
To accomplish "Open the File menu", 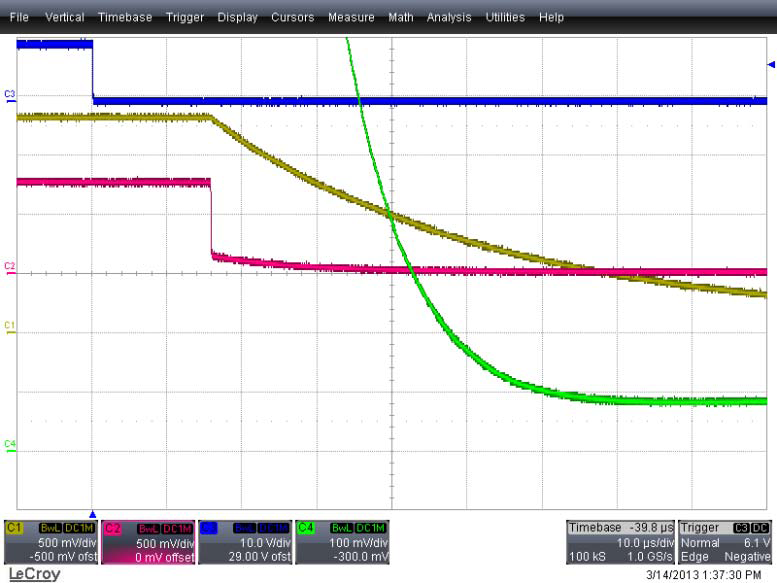I will [20, 17].
